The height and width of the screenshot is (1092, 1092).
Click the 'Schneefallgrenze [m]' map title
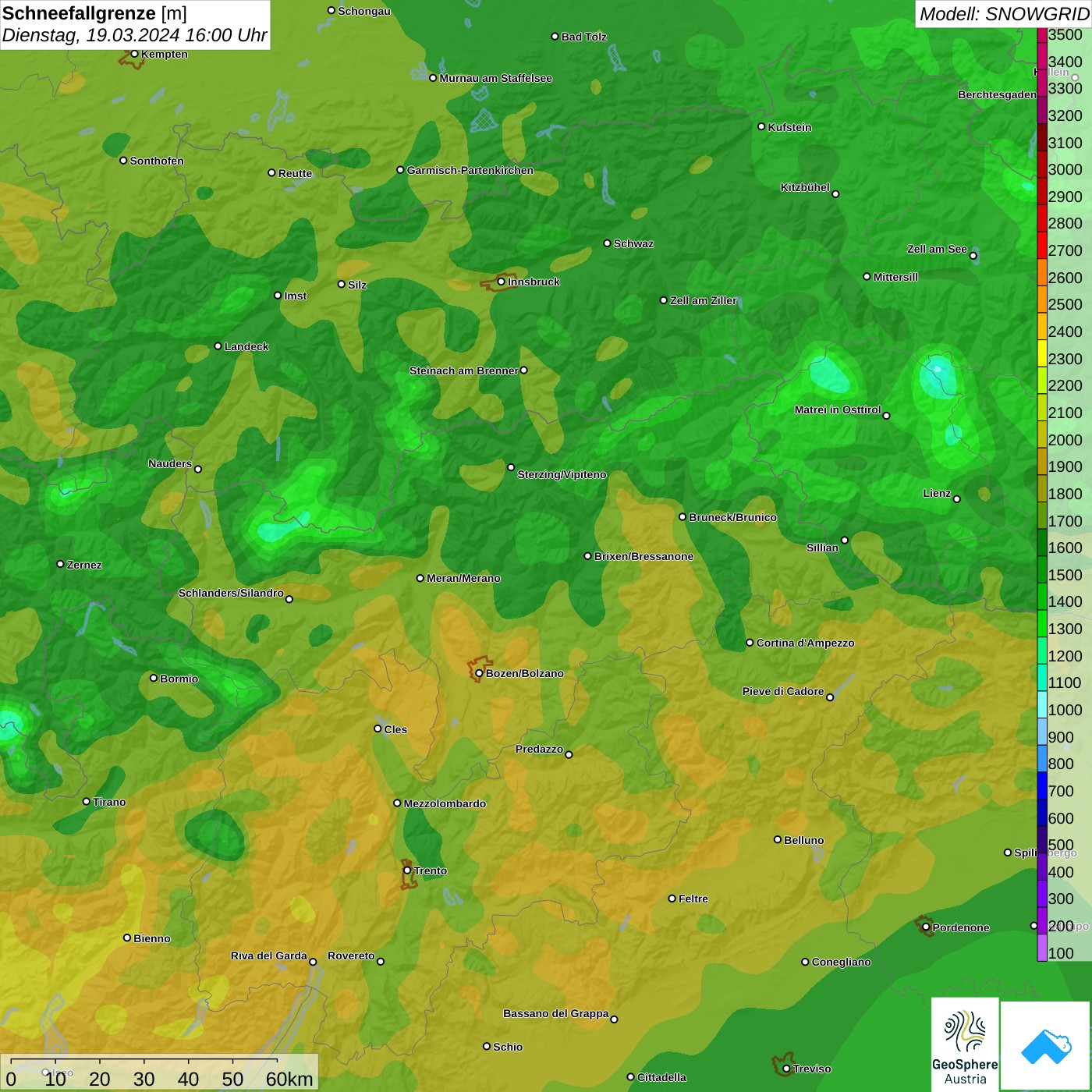[94, 13]
